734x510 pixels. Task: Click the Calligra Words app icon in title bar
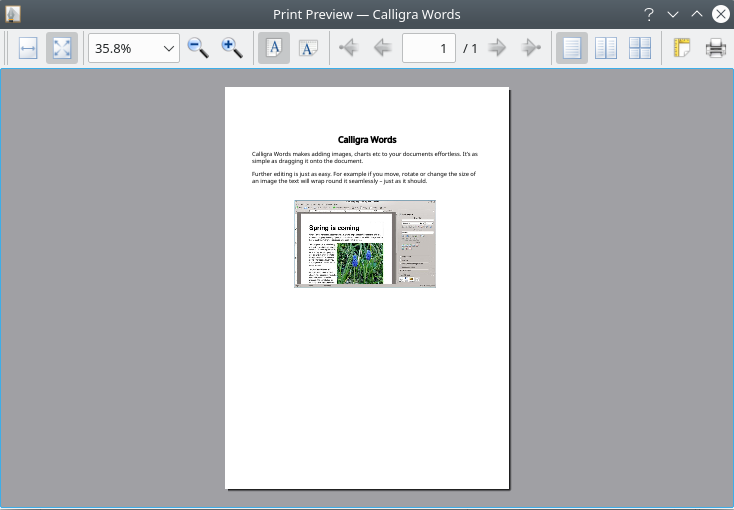13,14
